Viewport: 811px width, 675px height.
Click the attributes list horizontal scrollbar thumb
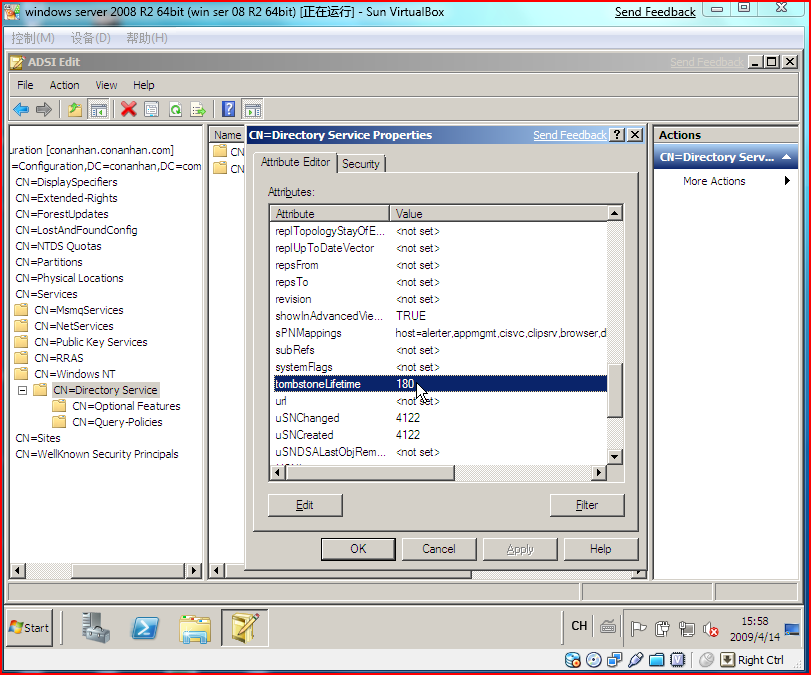[370, 472]
